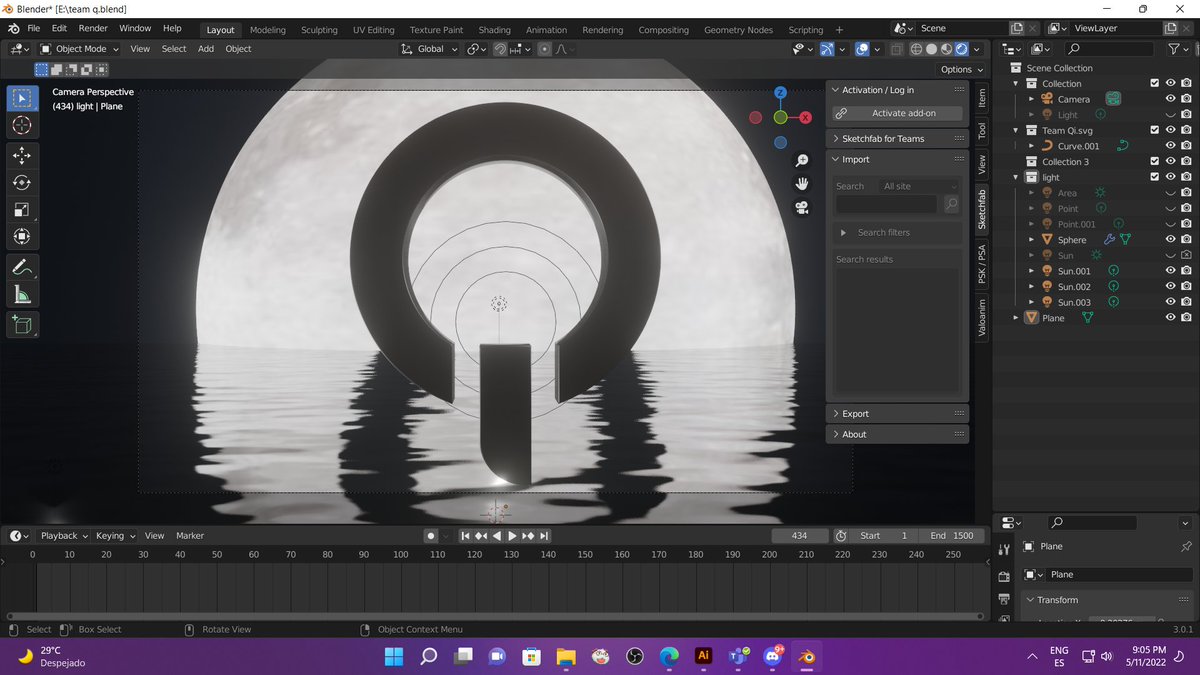Select the Scale tool
This screenshot has width=1200, height=675.
(23, 209)
